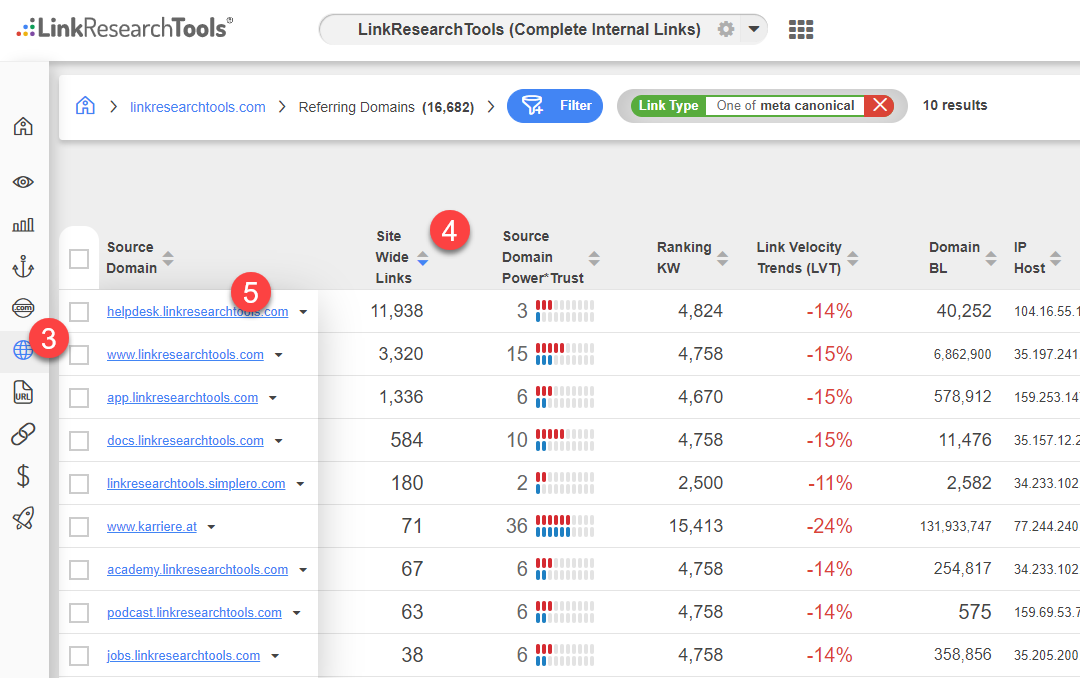The width and height of the screenshot is (1080, 680).
Task: Expand dropdown next to app.linkresearchtools.com
Action: coord(273,398)
